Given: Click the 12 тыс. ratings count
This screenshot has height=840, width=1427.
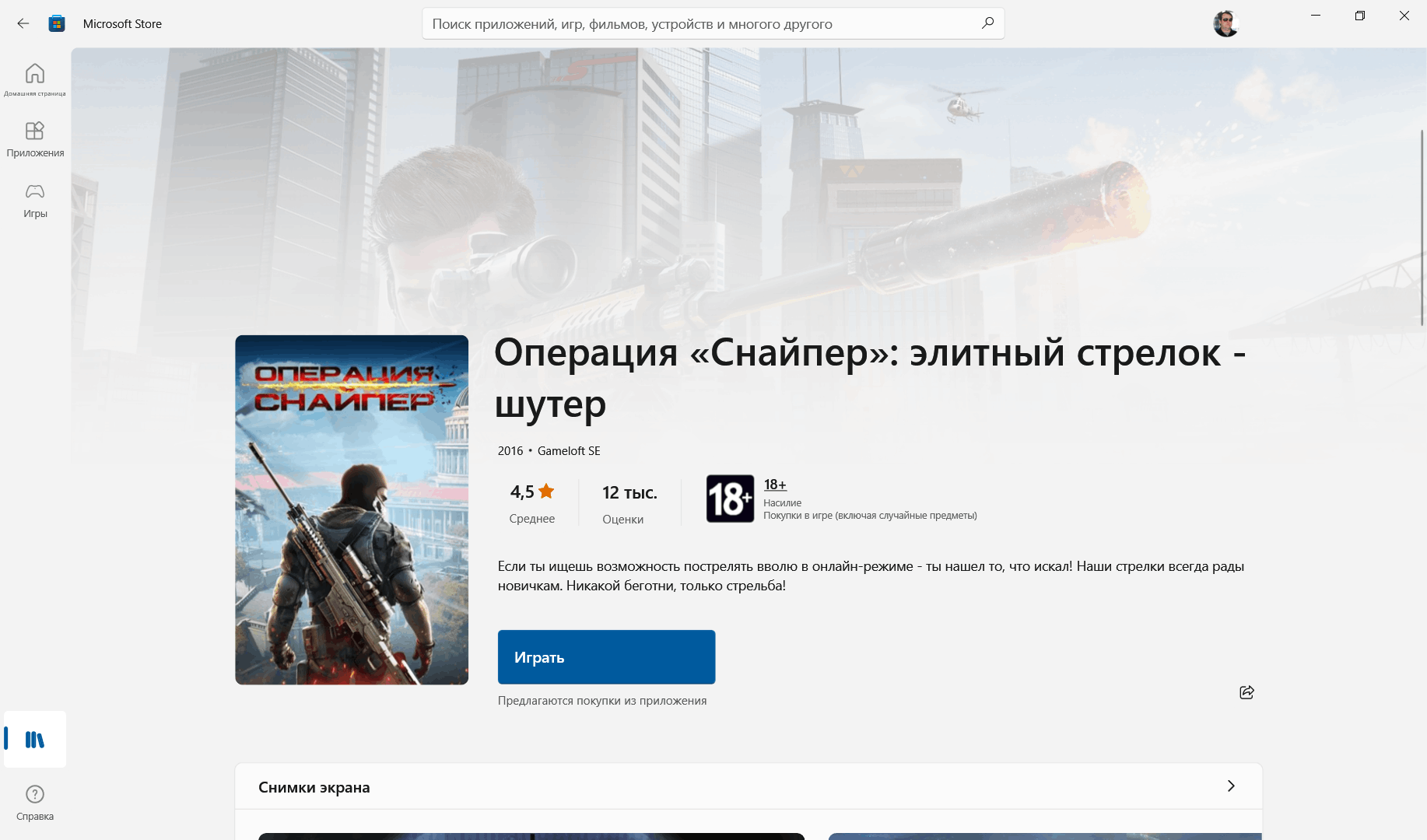Looking at the screenshot, I should tap(629, 492).
